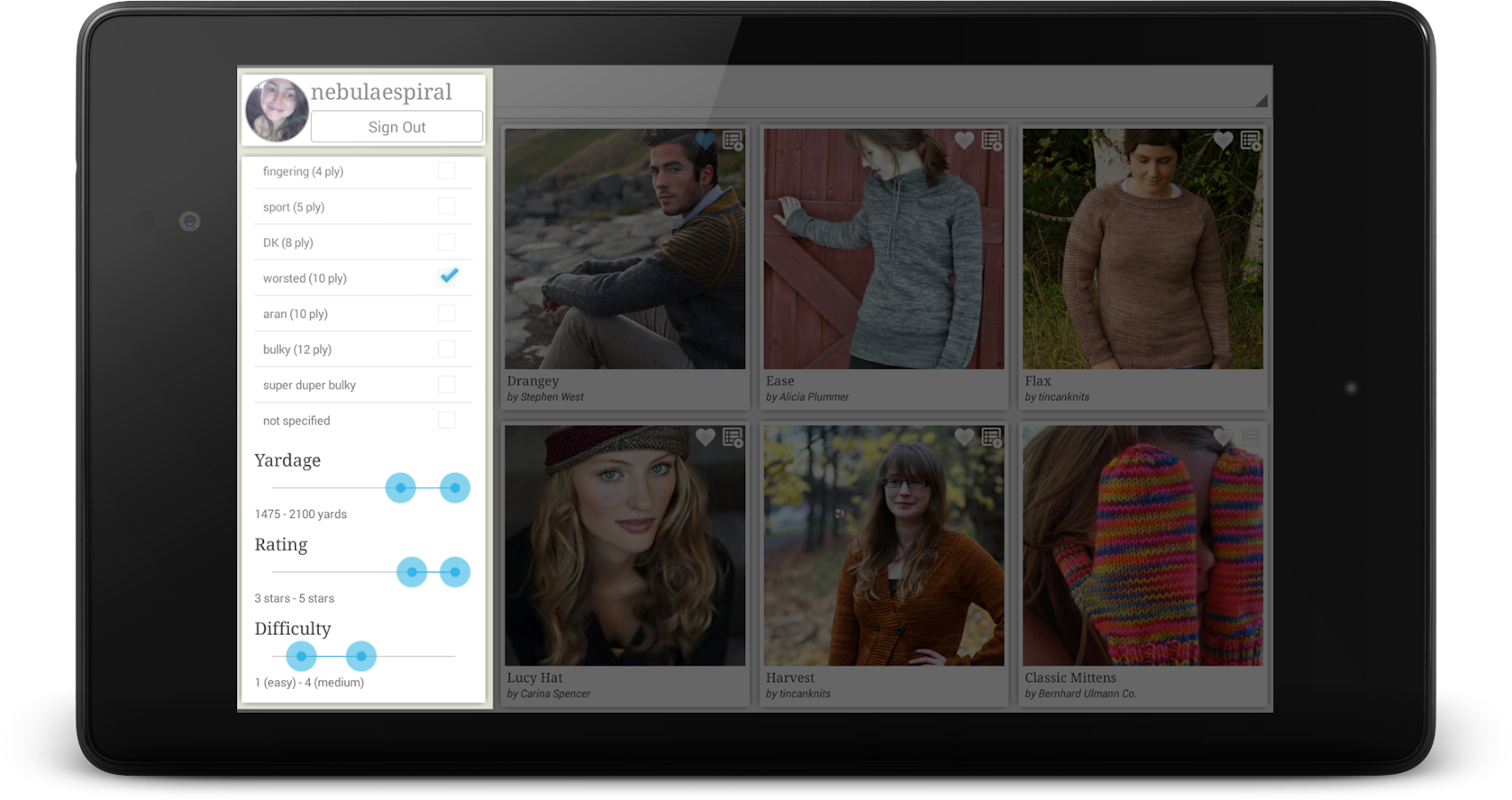This screenshot has width=1512, height=800.
Task: Open tincanknits link under Flax
Action: click(1057, 397)
